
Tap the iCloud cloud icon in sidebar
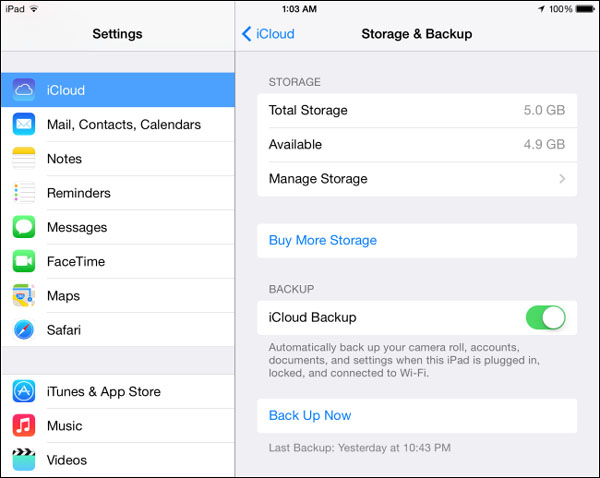tap(24, 90)
